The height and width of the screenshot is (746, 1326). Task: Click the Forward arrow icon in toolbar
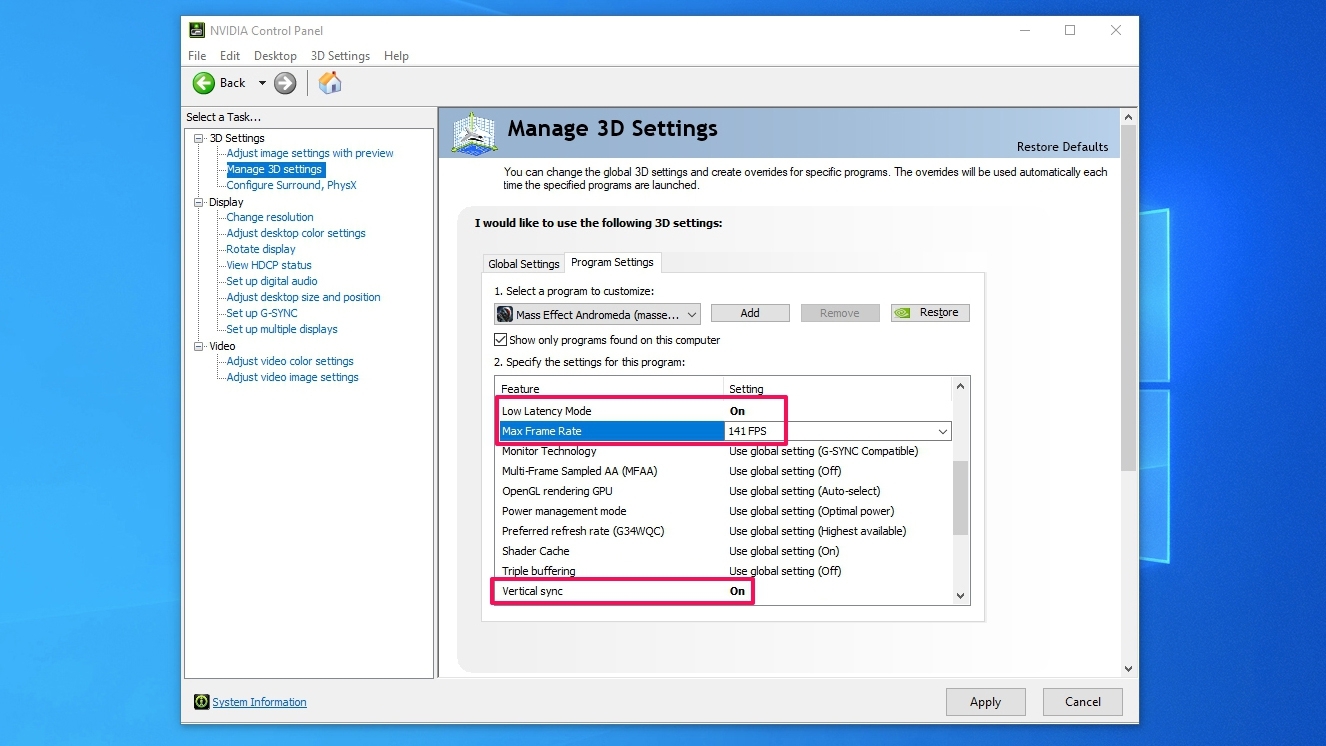coord(285,83)
